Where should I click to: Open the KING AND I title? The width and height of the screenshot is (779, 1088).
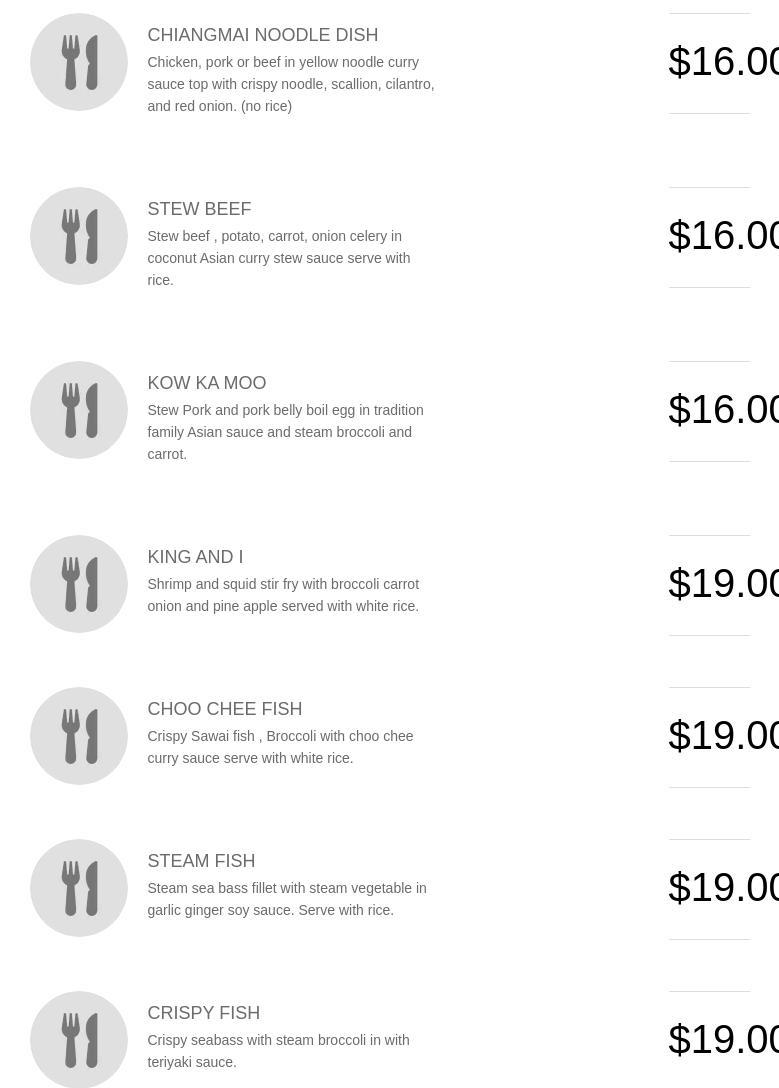click(195, 557)
